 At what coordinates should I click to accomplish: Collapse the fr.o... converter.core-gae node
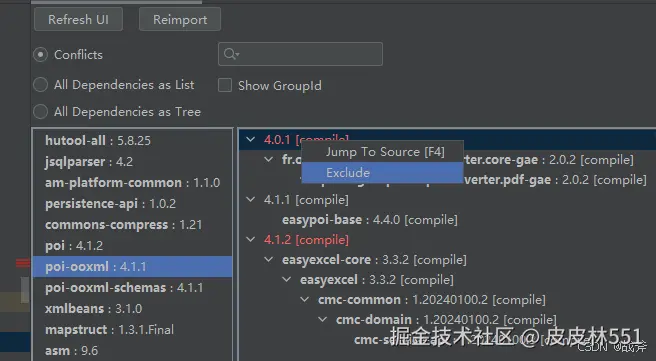coord(269,159)
